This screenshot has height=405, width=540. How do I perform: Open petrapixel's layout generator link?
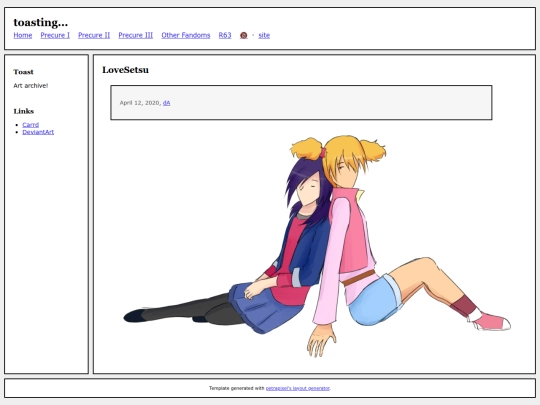(298, 388)
